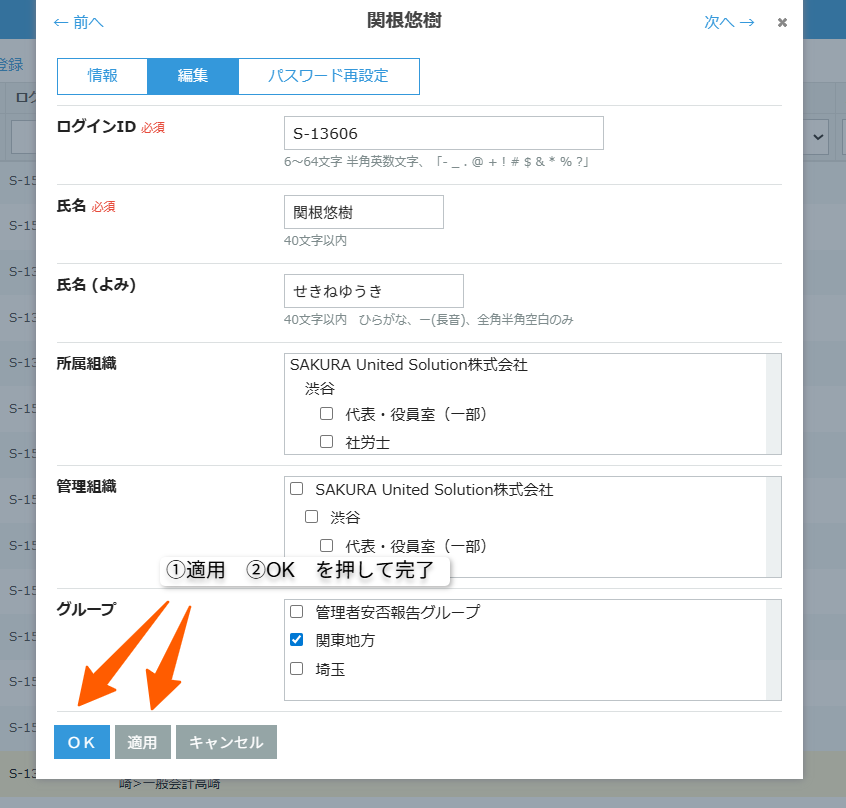The height and width of the screenshot is (808, 846).
Task: Click the キャンセル button
Action: coord(226,742)
